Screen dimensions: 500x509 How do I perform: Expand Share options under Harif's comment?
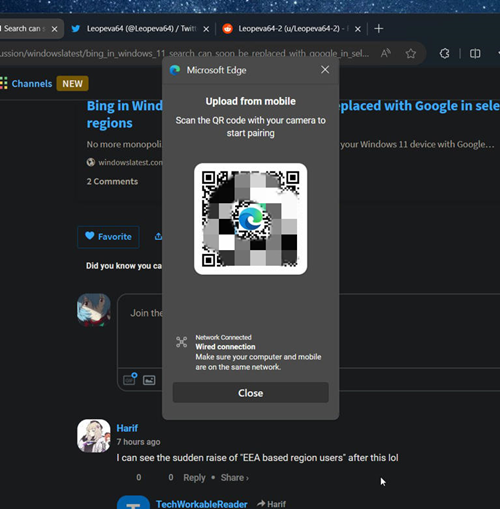pos(235,477)
